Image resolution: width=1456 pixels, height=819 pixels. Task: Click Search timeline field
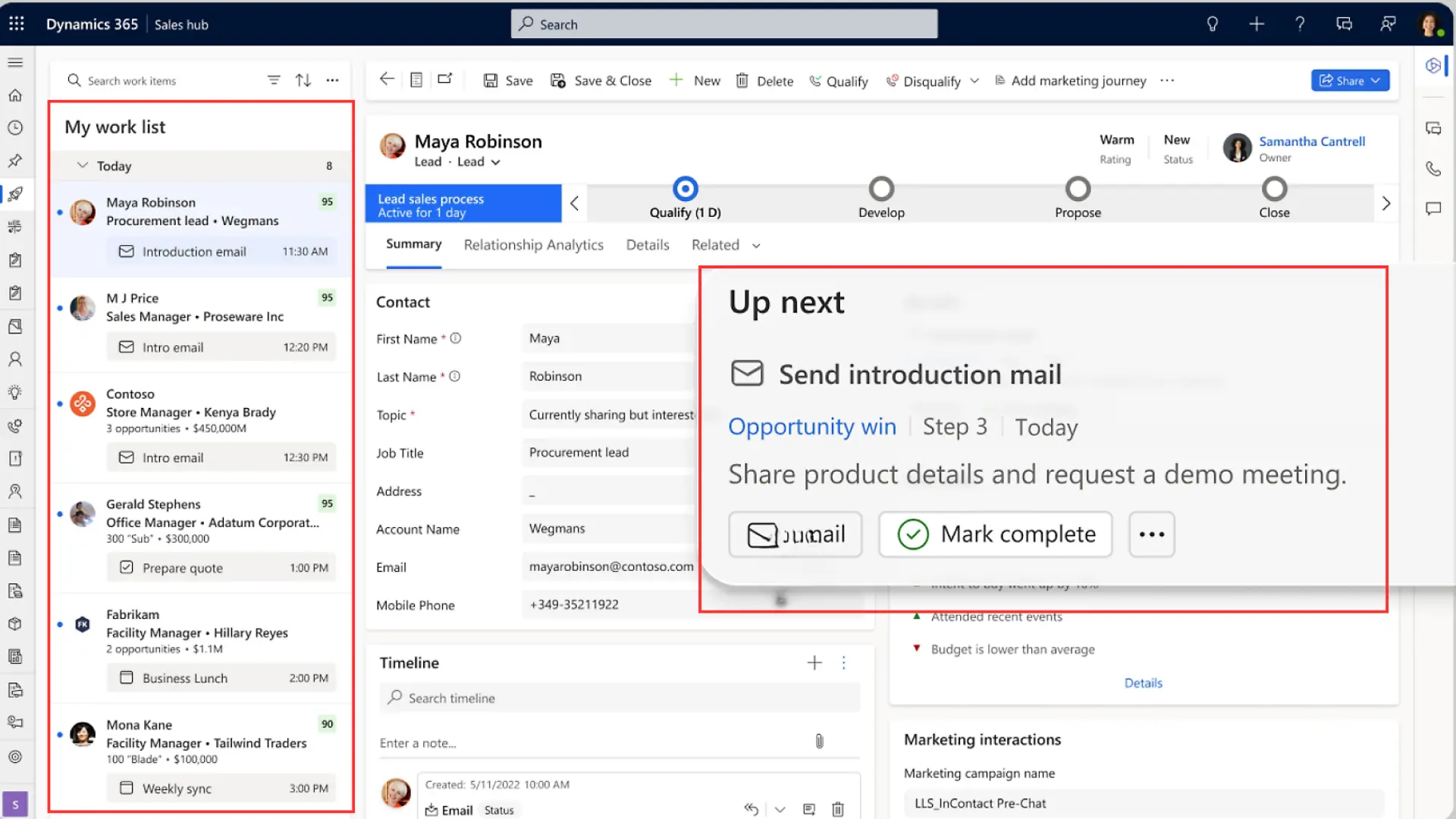pyautogui.click(x=620, y=698)
